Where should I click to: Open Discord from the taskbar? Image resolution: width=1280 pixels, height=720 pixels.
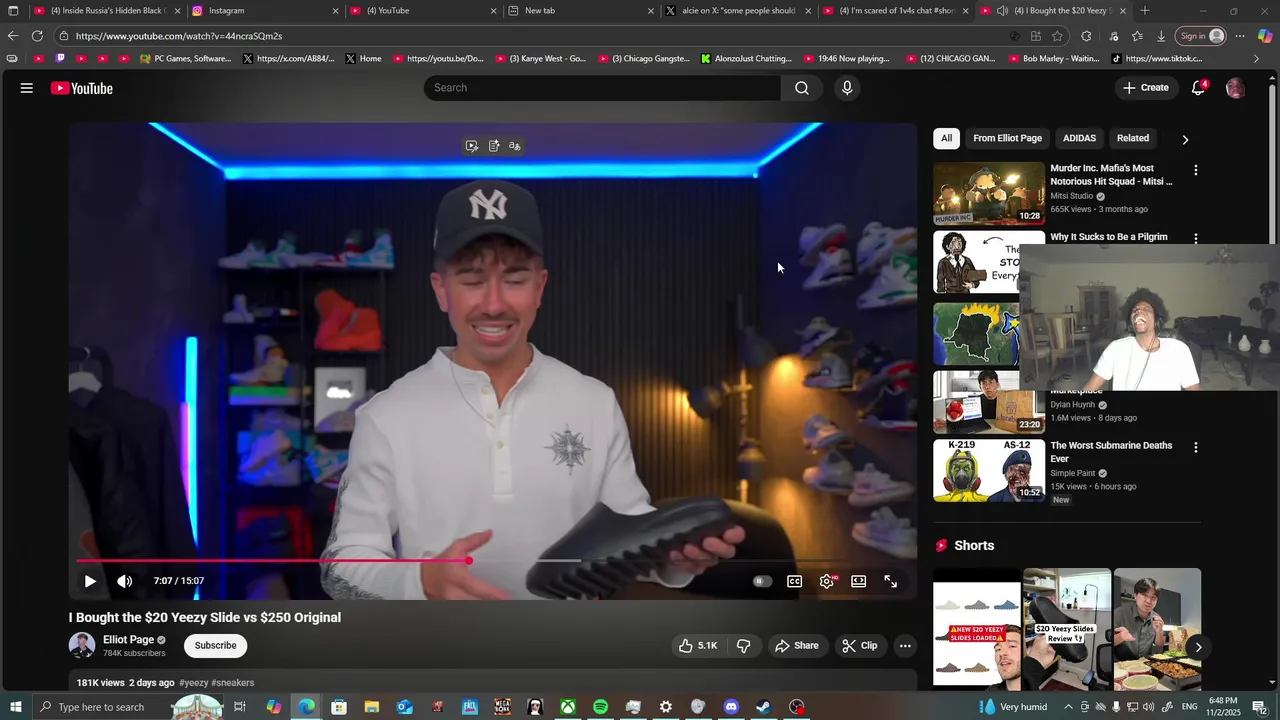(731, 707)
